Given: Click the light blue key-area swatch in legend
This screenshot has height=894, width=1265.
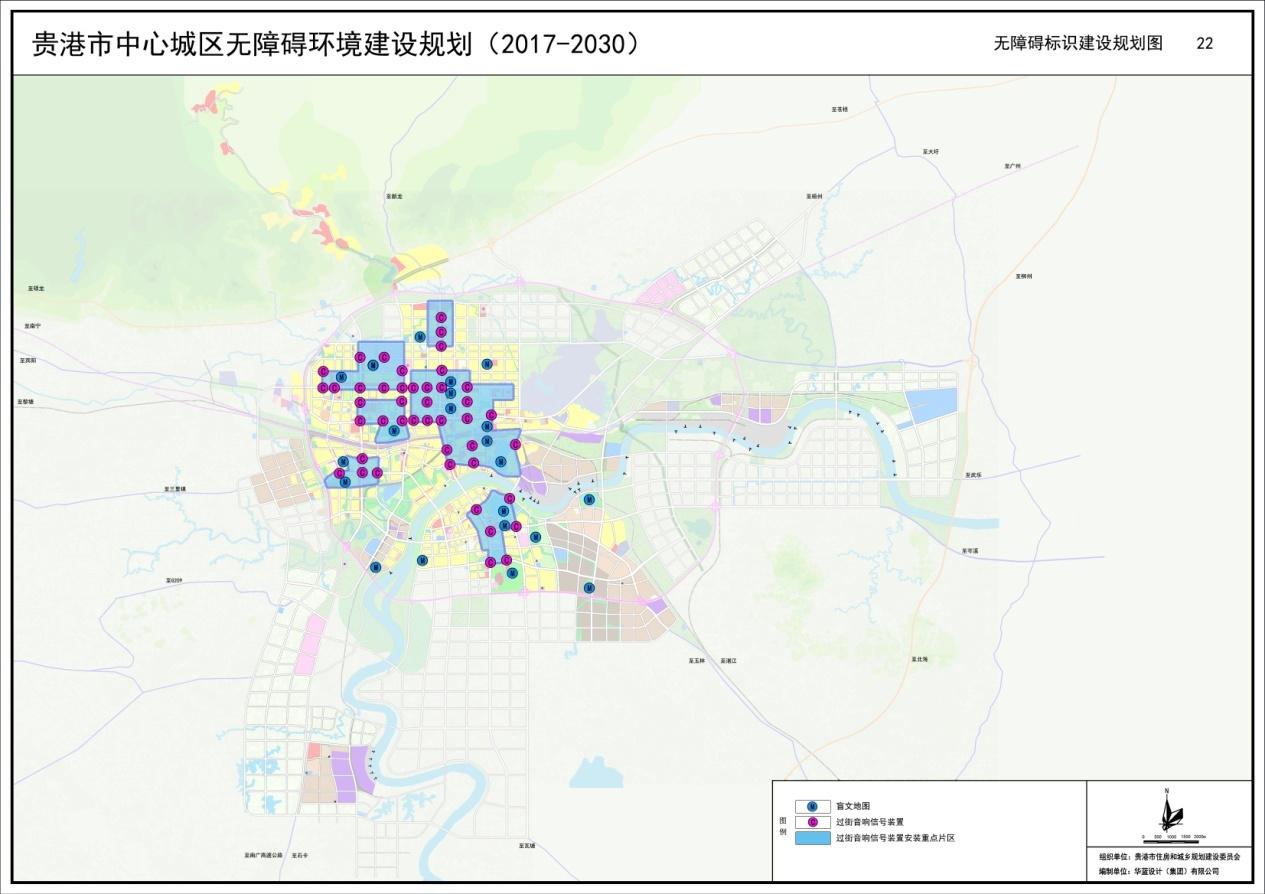Looking at the screenshot, I should tap(812, 838).
